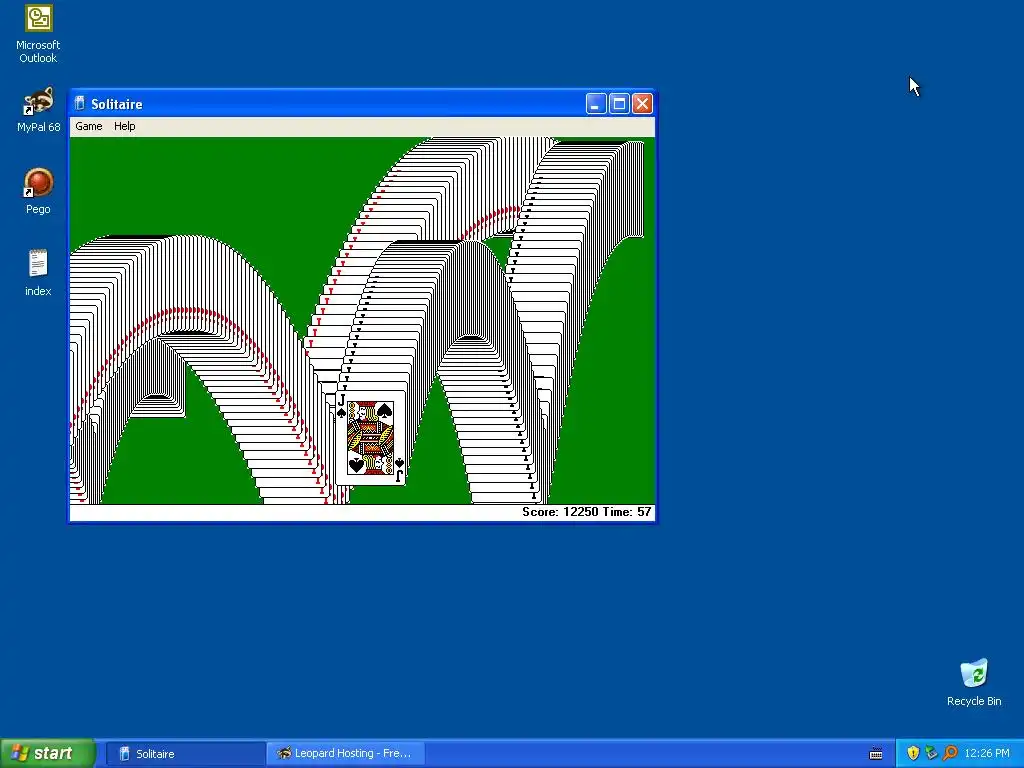Select the Recycle Bin icon
The height and width of the screenshot is (768, 1024).
click(974, 683)
